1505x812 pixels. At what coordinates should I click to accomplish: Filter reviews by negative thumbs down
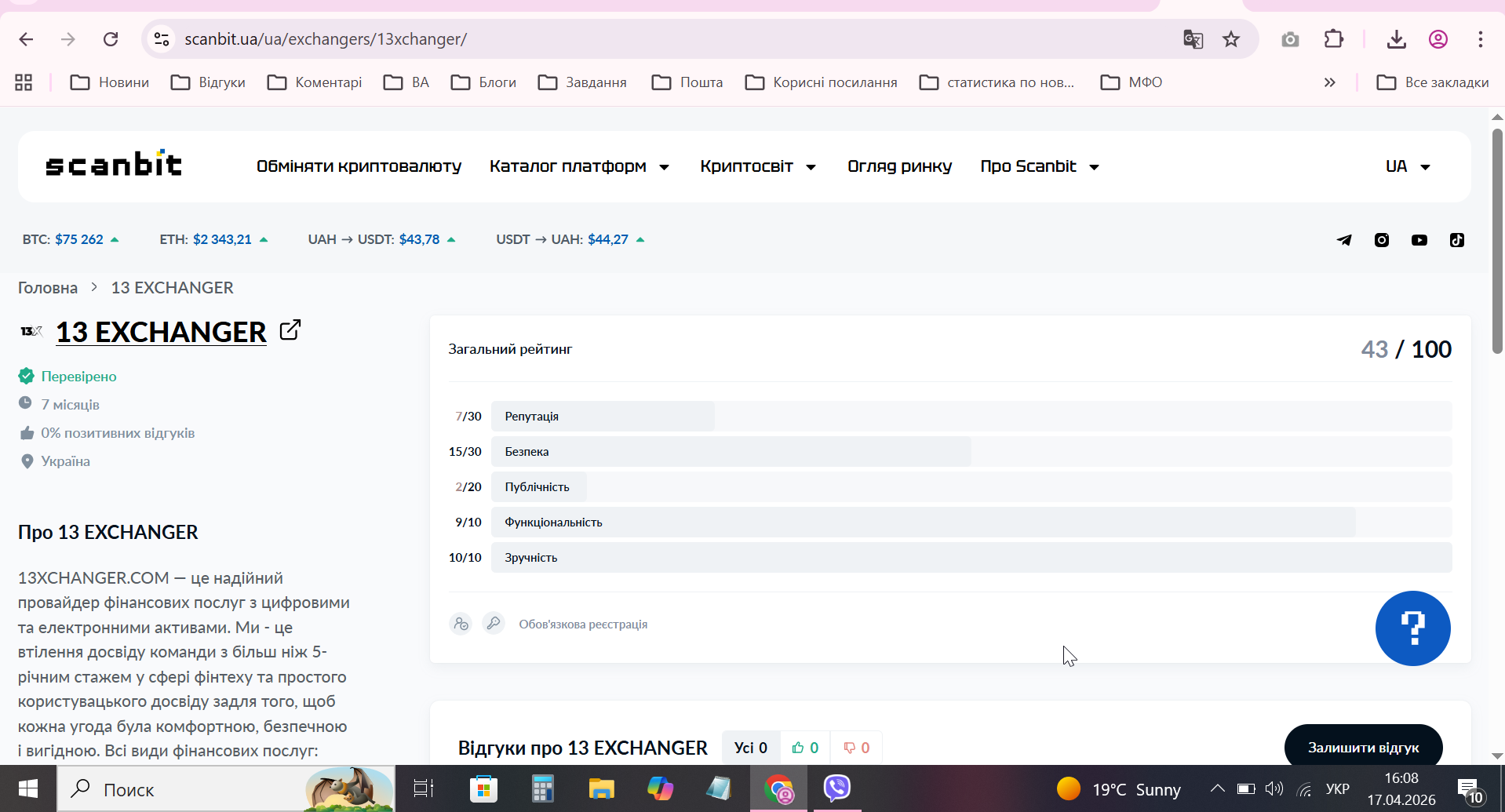(x=856, y=748)
